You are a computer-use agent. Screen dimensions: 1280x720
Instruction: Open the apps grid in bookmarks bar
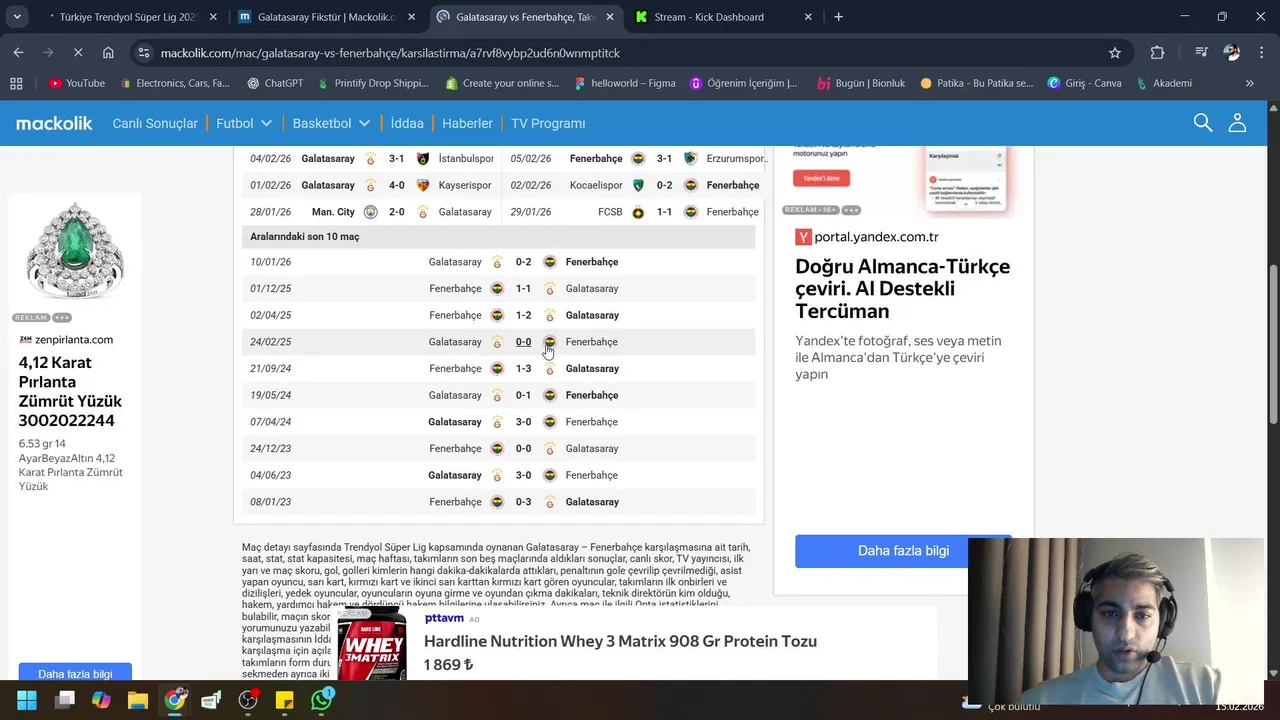point(16,83)
